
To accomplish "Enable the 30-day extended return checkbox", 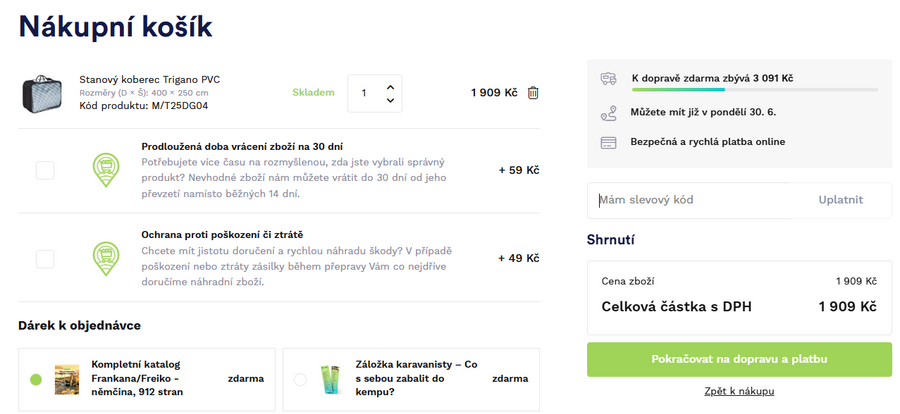I will (45, 170).
